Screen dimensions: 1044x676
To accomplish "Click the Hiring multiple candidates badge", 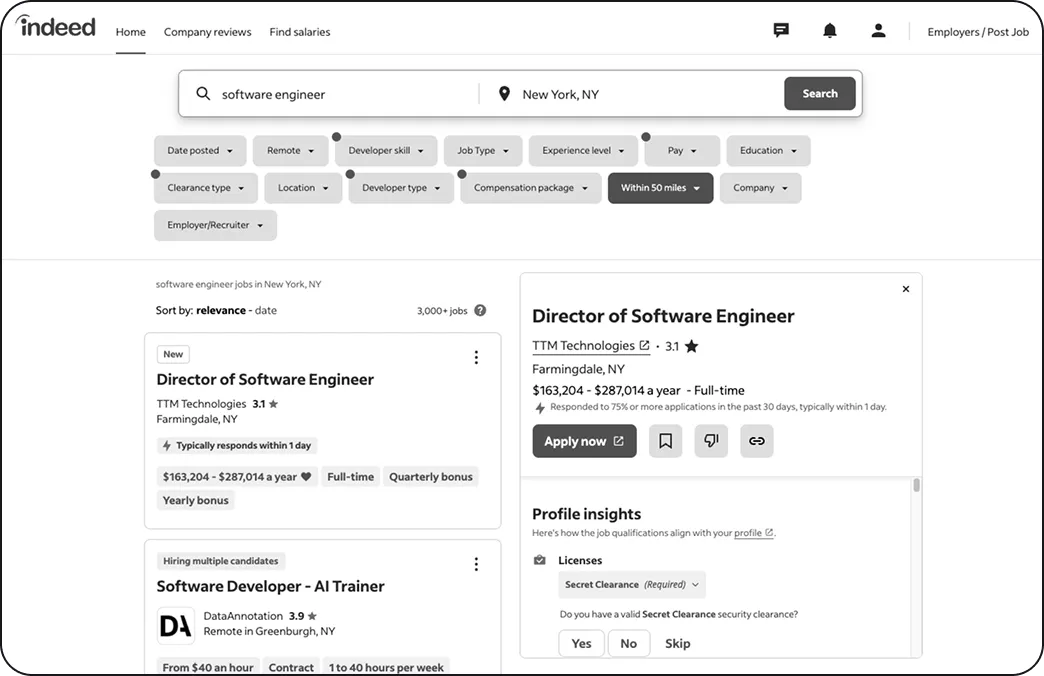I will click(x=221, y=561).
